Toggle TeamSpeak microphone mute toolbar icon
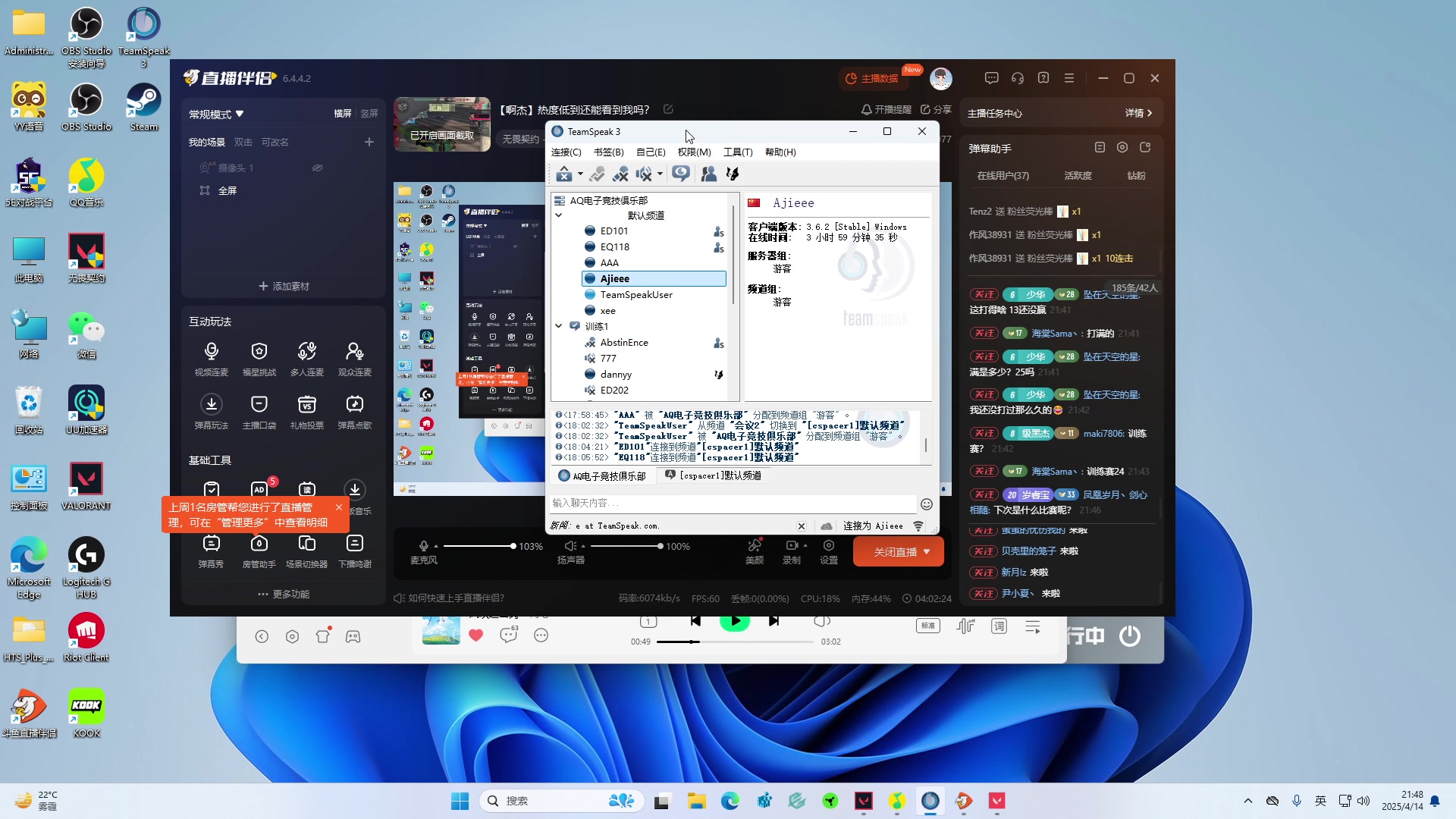Viewport: 1456px width, 819px height. tap(620, 174)
